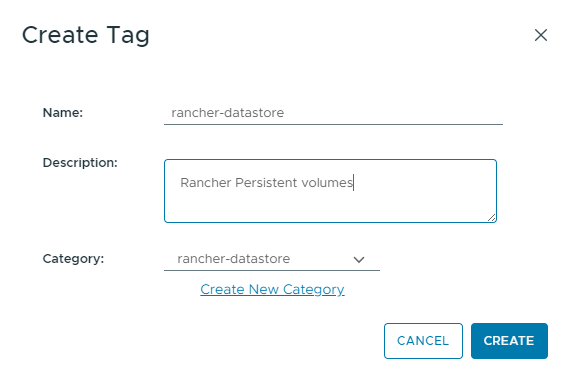Click the "Tag" word in dialog title
This screenshot has width=568, height=377.
point(128,36)
